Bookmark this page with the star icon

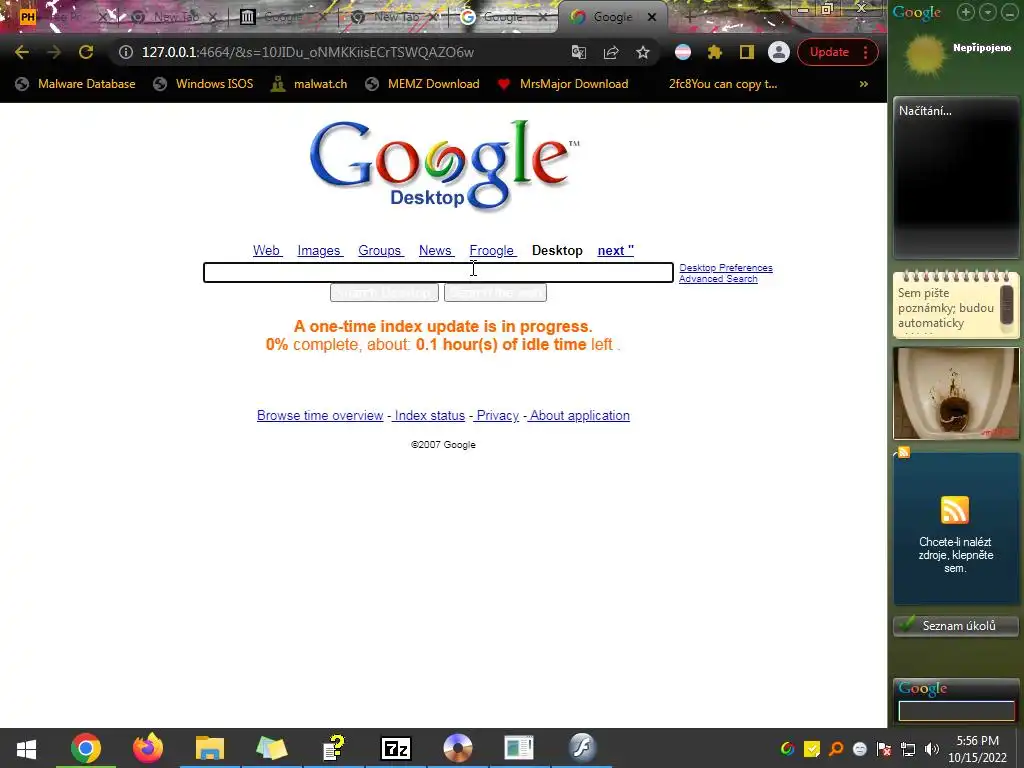[643, 52]
